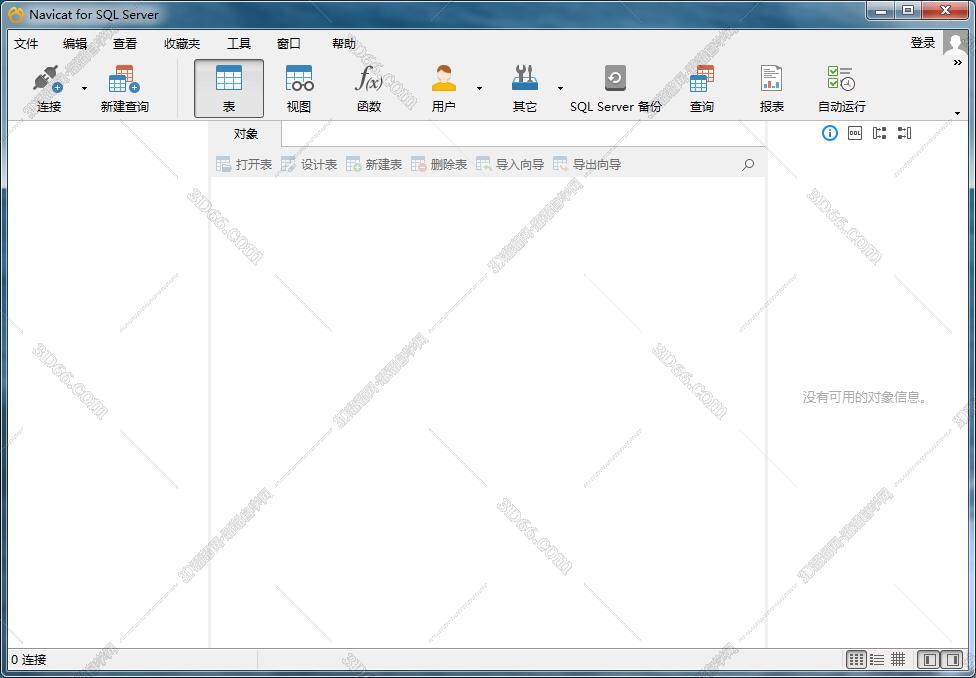This screenshot has height=678, width=976.
Task: Show the object information panel icon
Action: (830, 133)
